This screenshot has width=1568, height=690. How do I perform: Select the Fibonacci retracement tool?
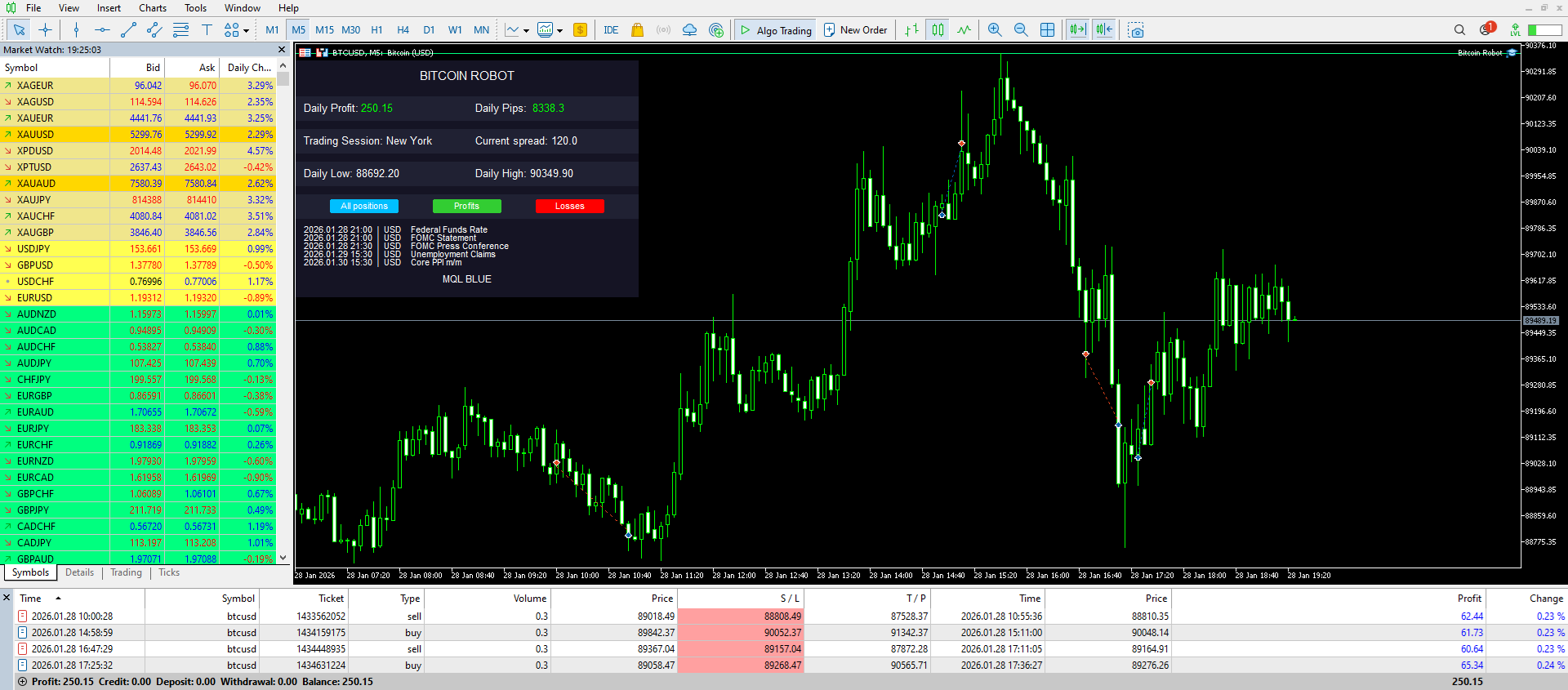pos(180,30)
